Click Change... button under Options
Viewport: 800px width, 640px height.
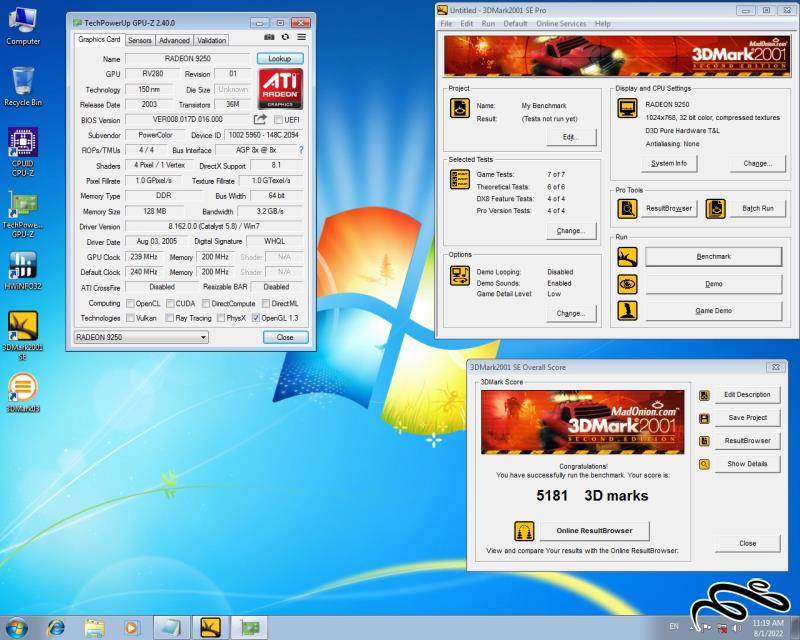coord(571,313)
